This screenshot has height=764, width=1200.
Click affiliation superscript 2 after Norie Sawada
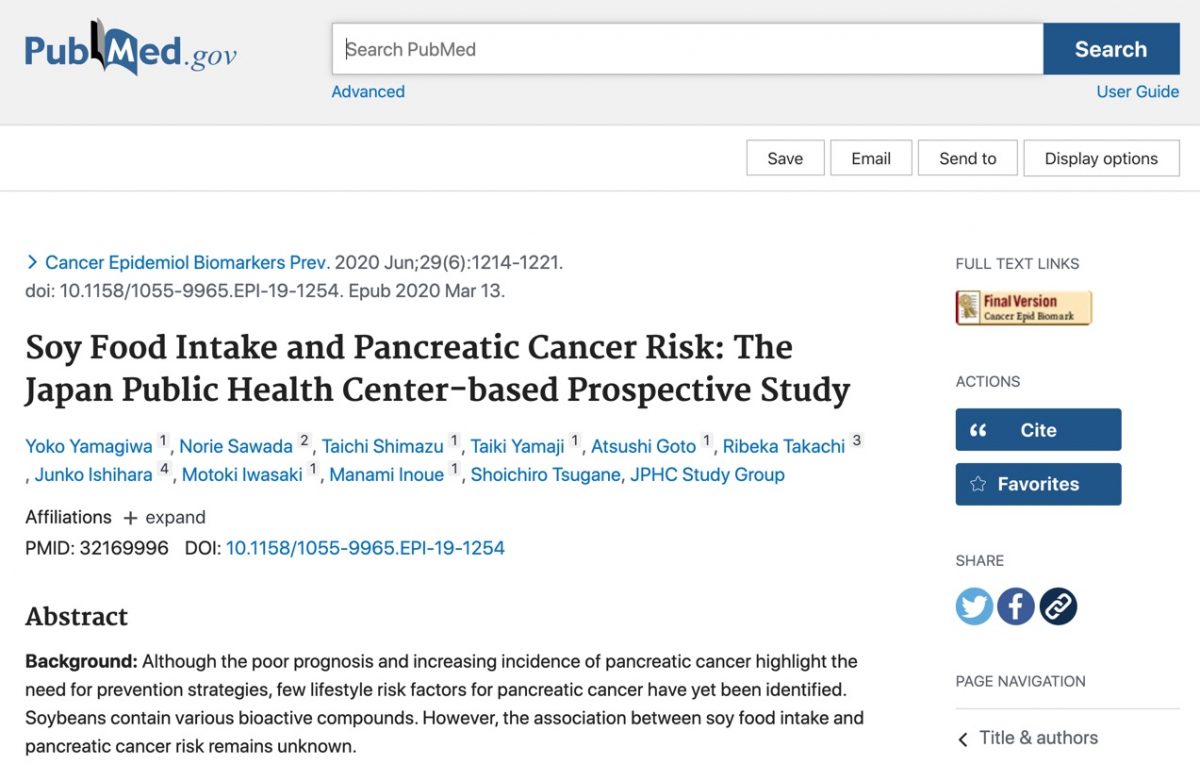click(x=304, y=442)
